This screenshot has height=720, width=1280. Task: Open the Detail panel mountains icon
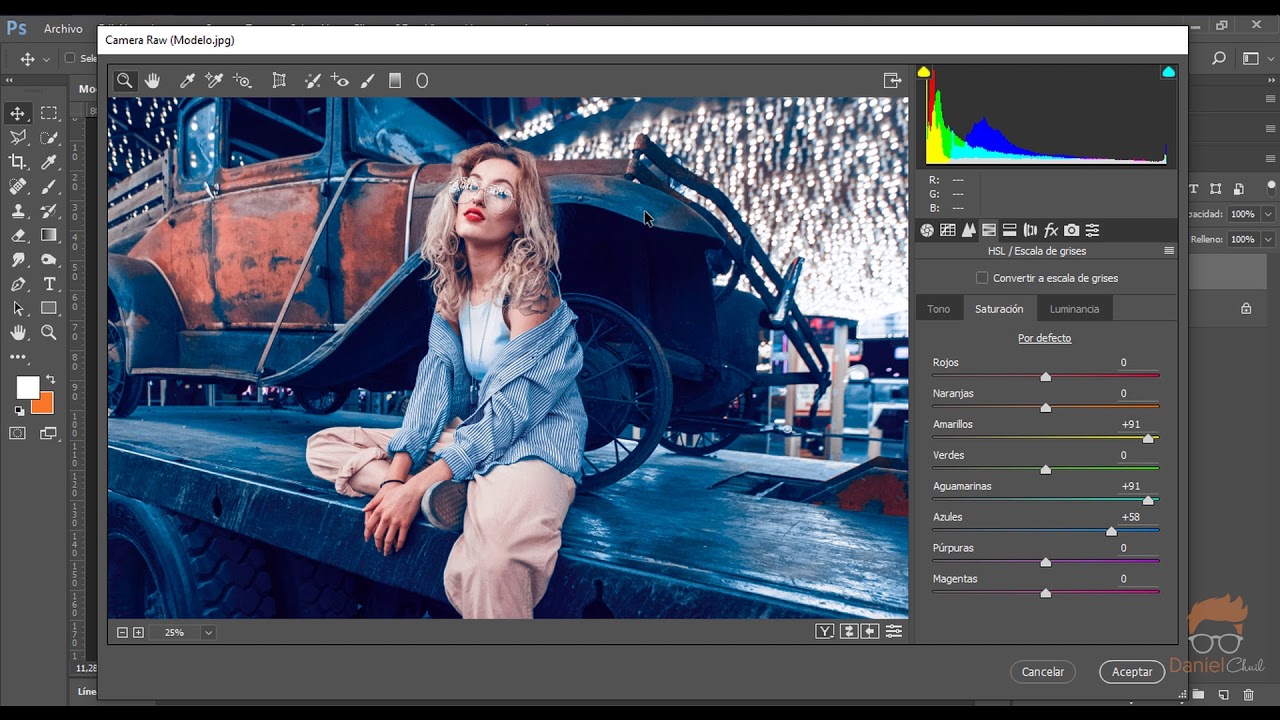[969, 231]
